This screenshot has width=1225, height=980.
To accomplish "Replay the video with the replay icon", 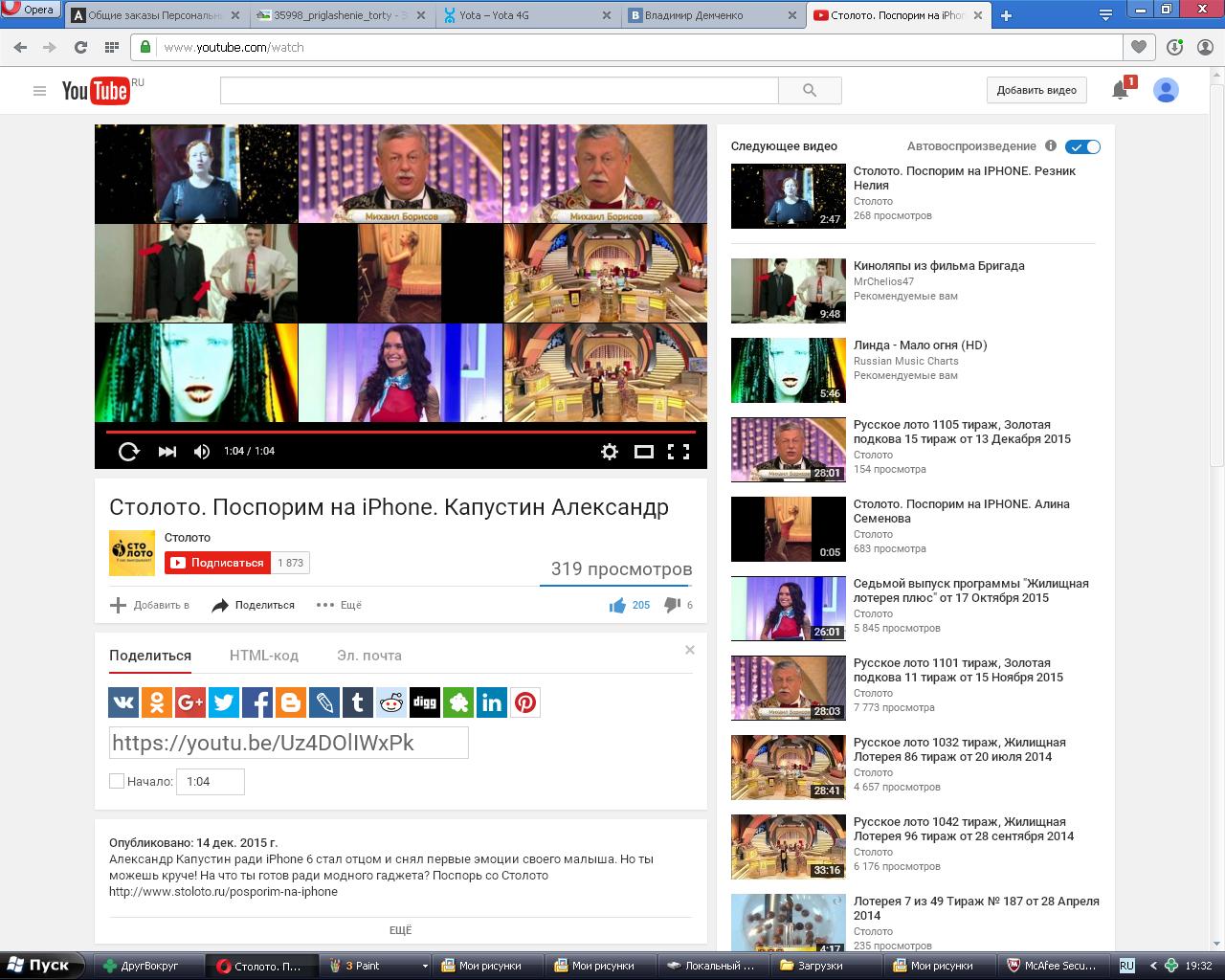I will pyautogui.click(x=128, y=452).
